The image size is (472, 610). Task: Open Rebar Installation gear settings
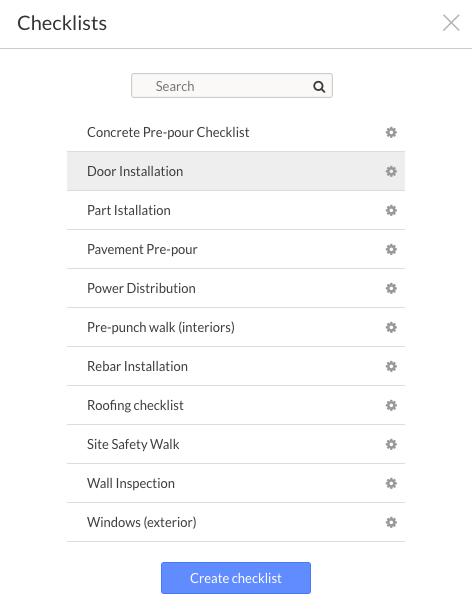[x=391, y=366]
